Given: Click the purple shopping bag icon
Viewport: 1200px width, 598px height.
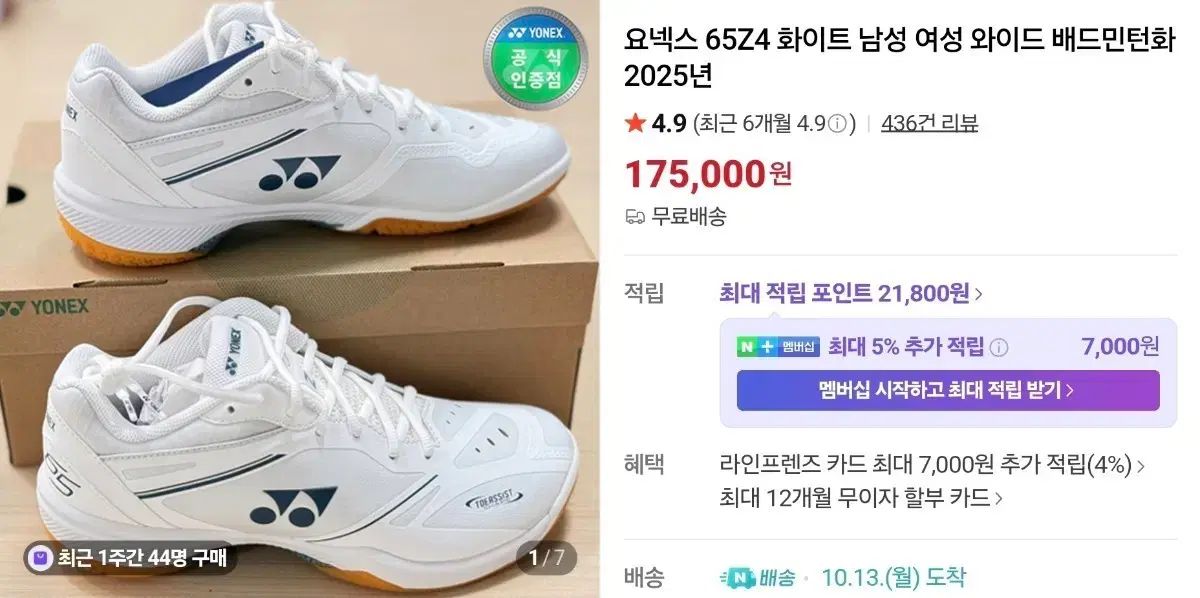Looking at the screenshot, I should coord(40,557).
